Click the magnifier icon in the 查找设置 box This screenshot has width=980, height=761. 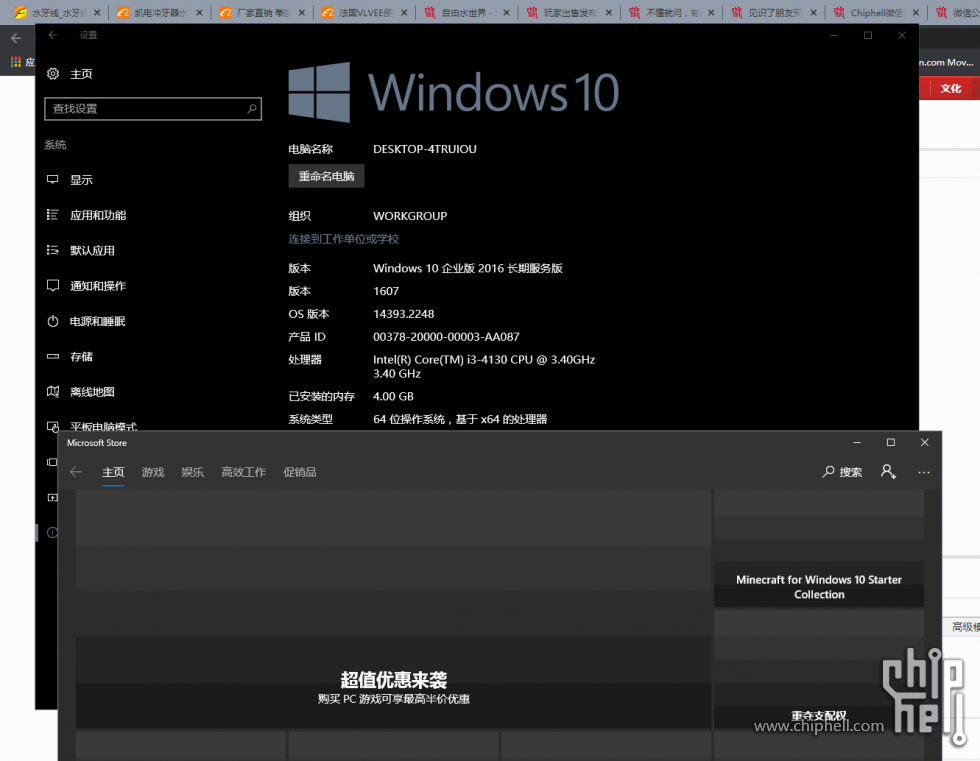(x=252, y=109)
